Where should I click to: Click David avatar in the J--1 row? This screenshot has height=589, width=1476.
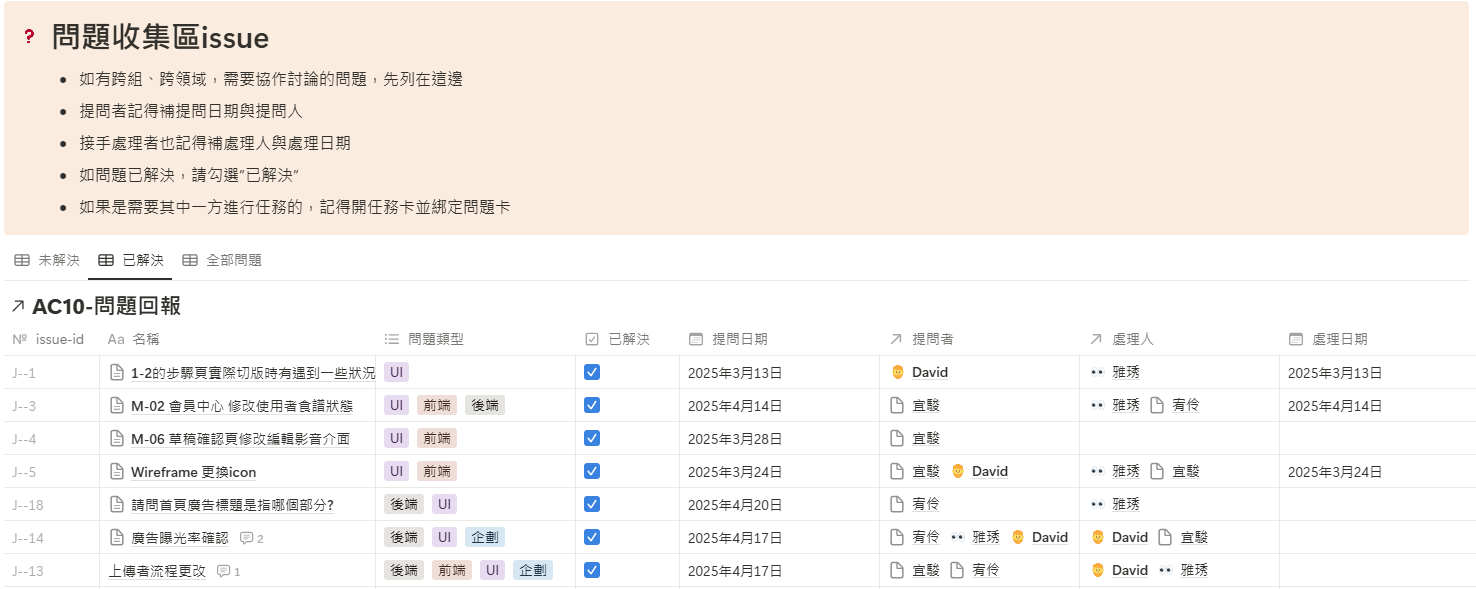897,373
